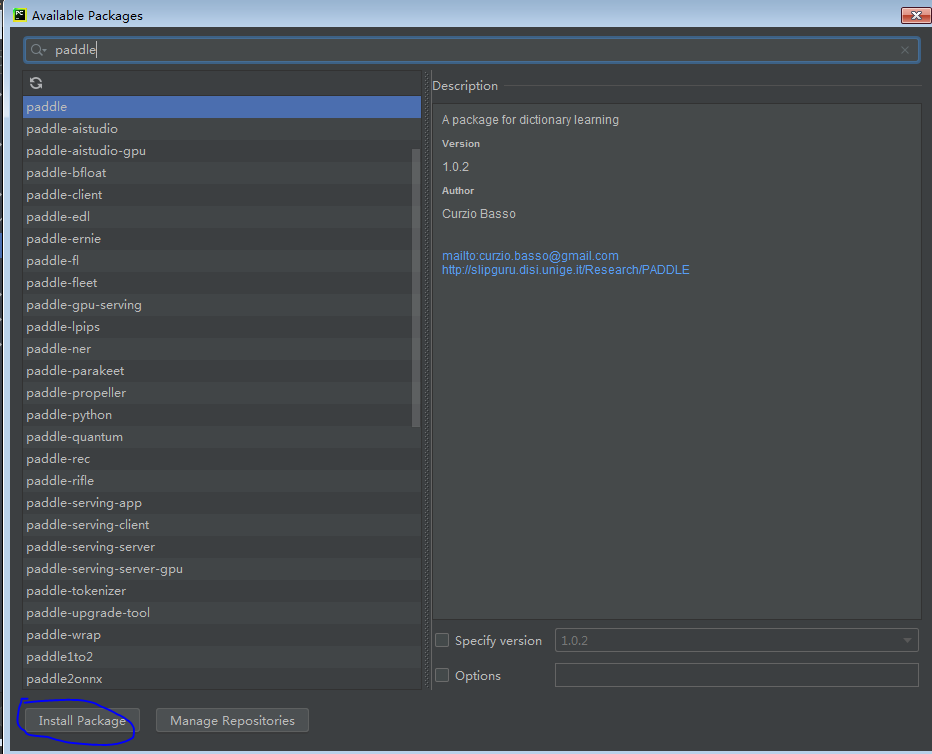Enable the Specify version checkbox
This screenshot has width=932, height=754.
click(x=442, y=640)
